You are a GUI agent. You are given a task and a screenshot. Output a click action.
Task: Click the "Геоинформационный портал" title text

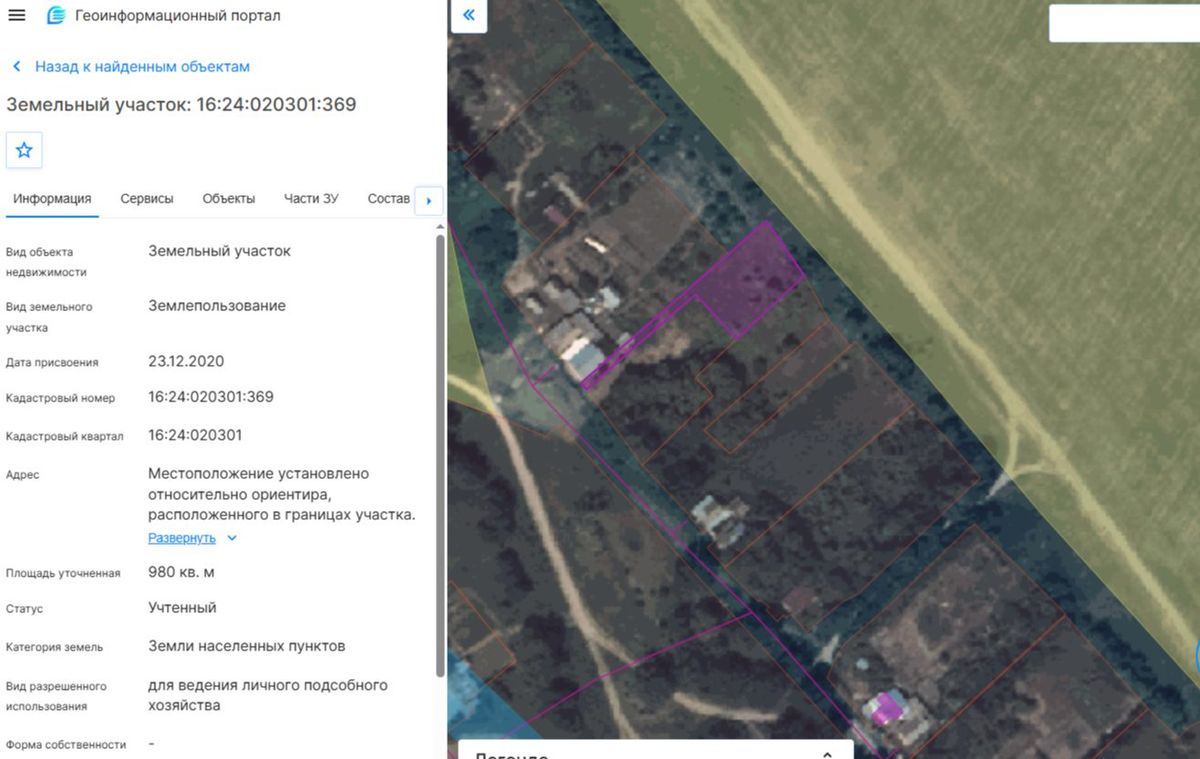(178, 16)
